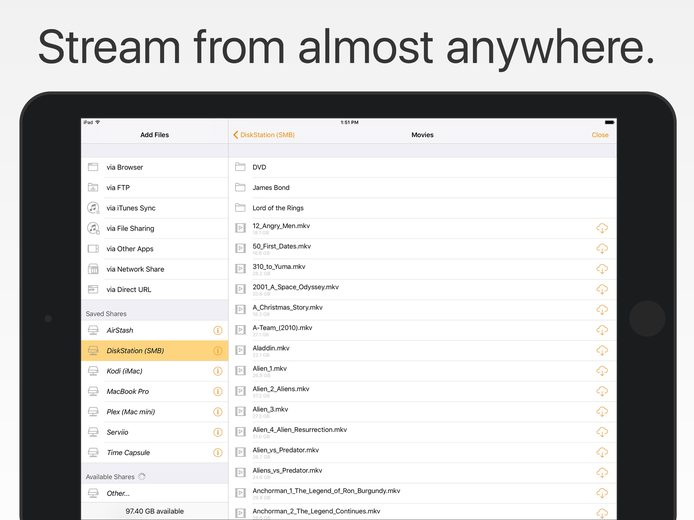Open the via Other Apps option
Image resolution: width=694 pixels, height=520 pixels.
pos(154,249)
